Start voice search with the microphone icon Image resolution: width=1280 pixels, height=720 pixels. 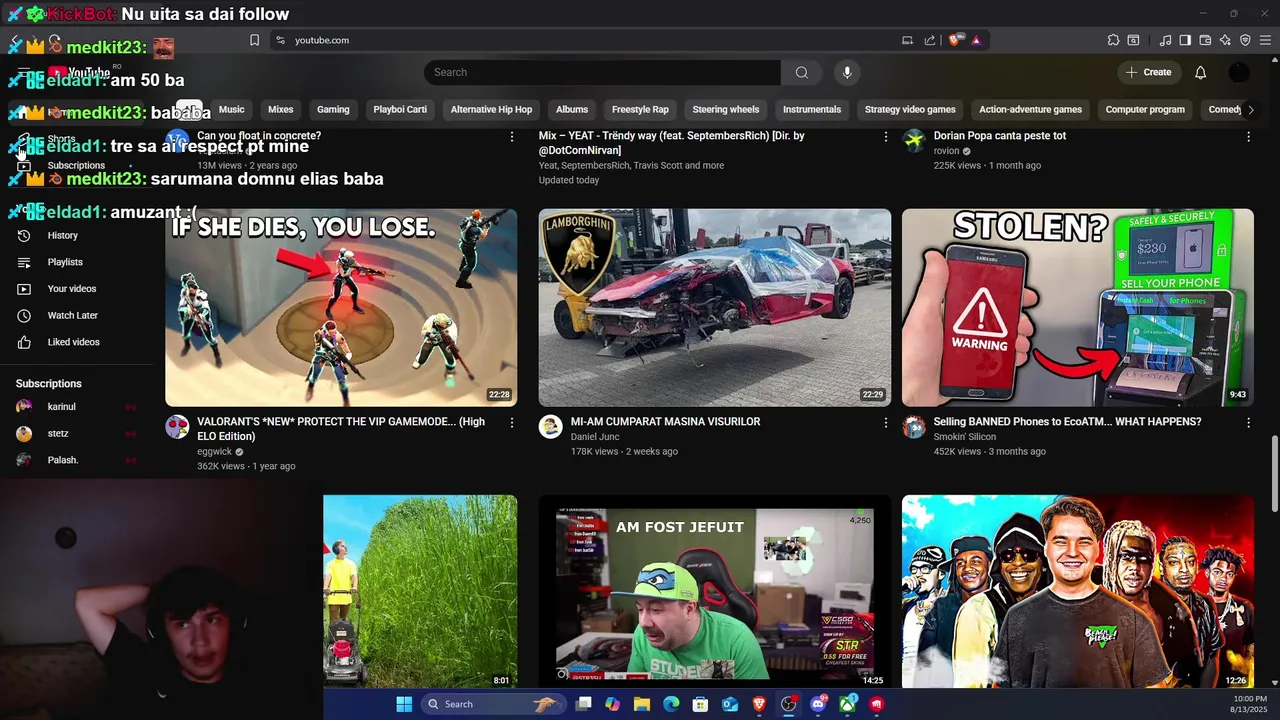[847, 72]
